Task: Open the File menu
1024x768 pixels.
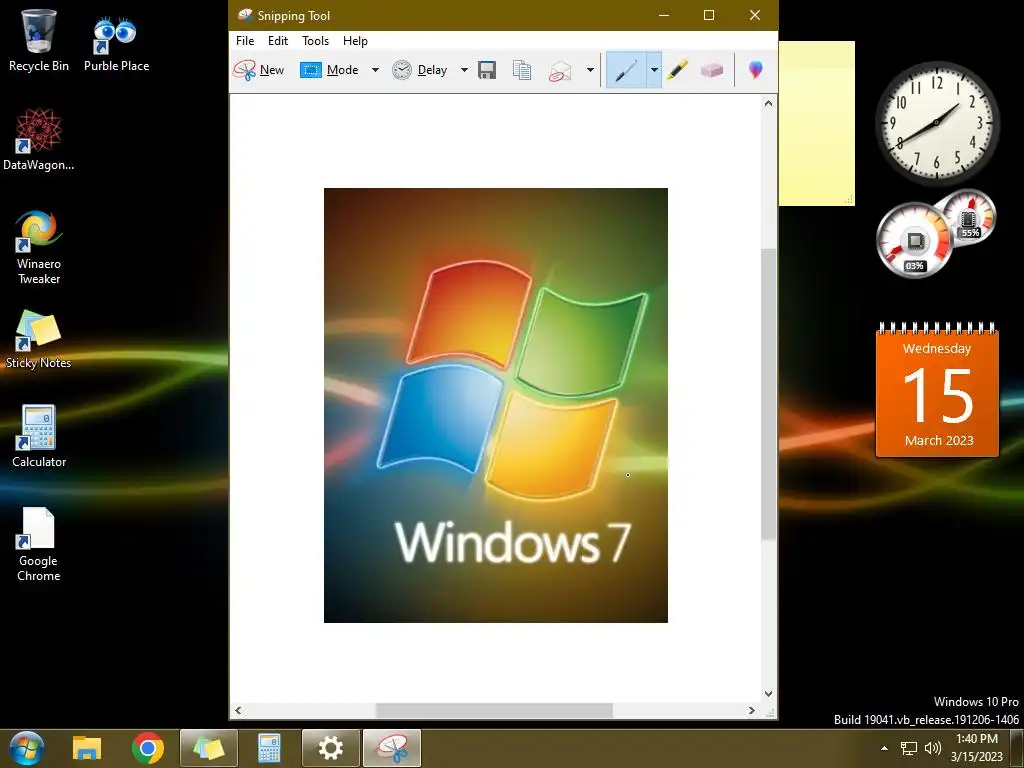Action: pos(245,40)
